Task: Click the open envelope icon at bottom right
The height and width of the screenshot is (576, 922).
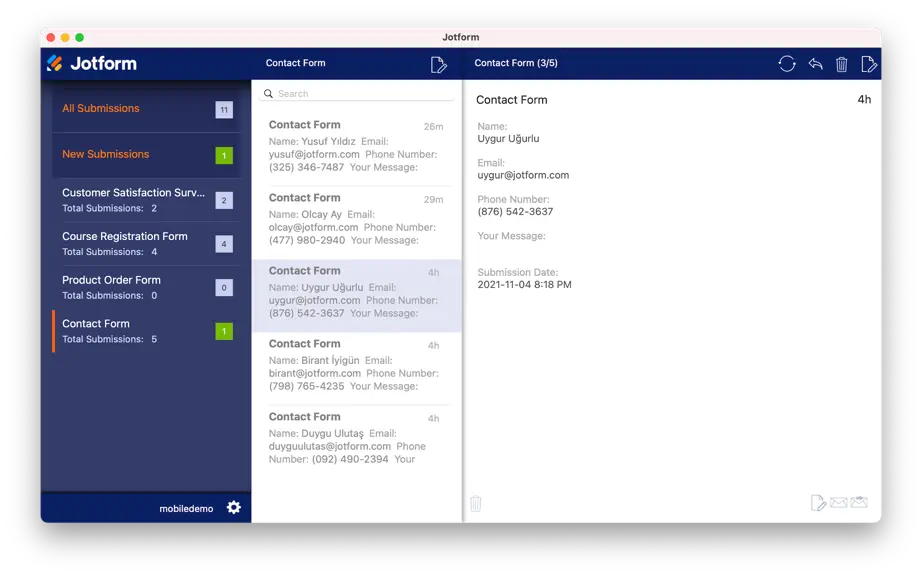Action: coord(859,502)
